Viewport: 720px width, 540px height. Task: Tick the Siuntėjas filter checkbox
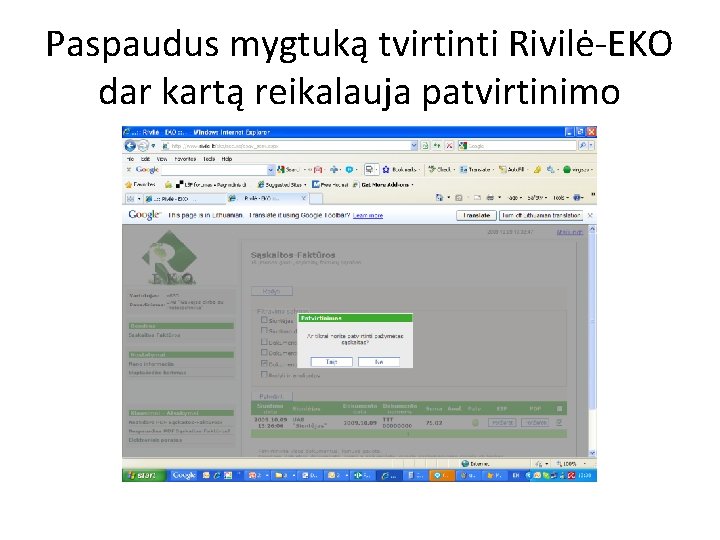(264, 320)
